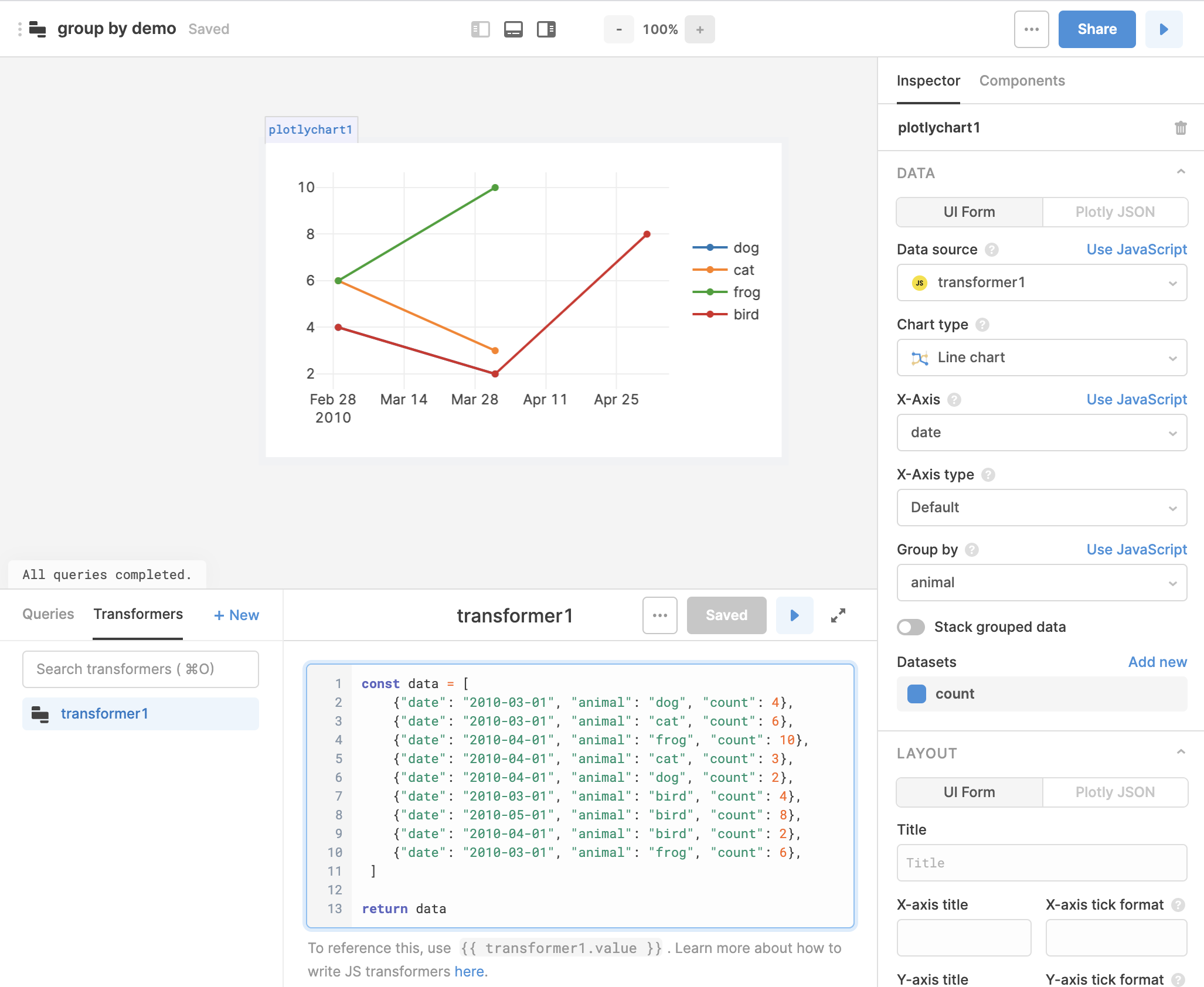1204x987 pixels.
Task: Open the Chart type Line chart dropdown
Action: click(x=1042, y=358)
